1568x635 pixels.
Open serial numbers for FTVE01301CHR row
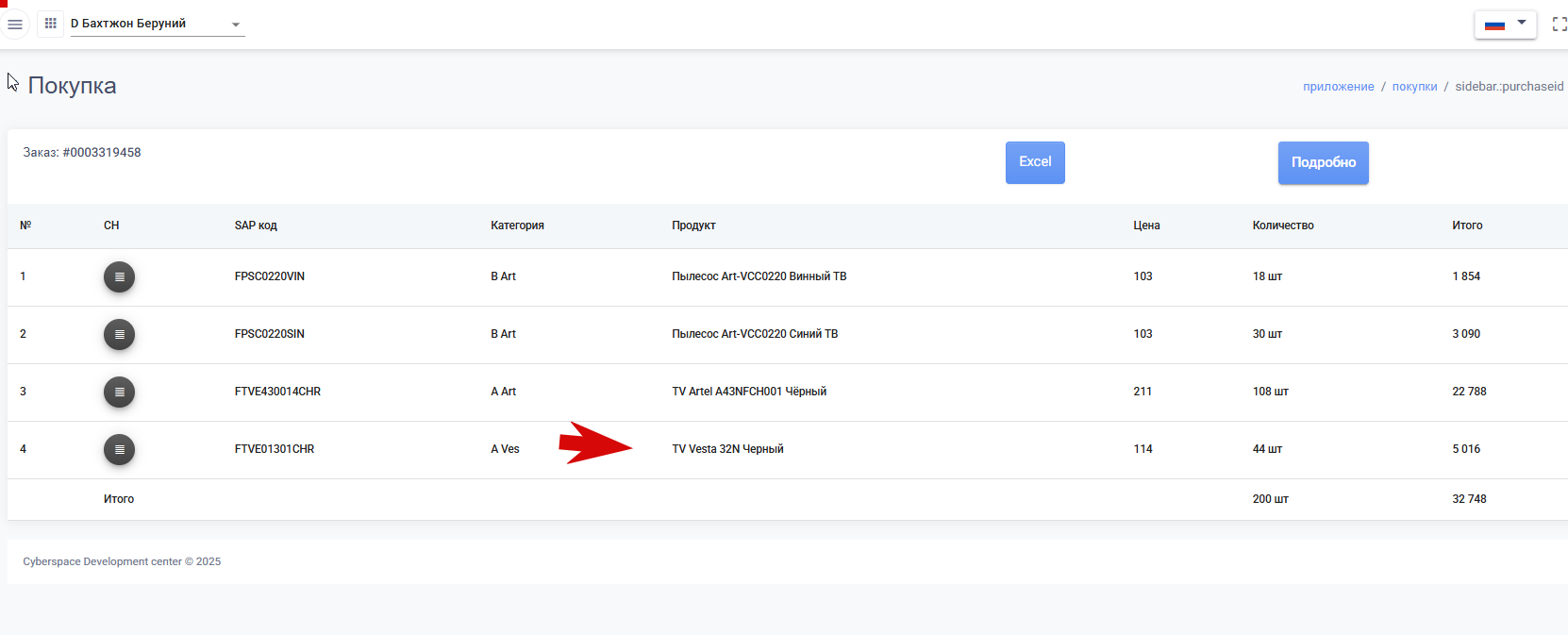119,450
